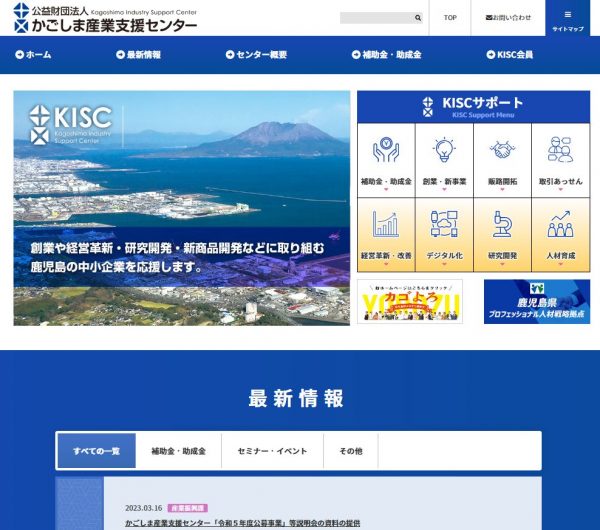Click the date 2023.03.16

click(x=143, y=508)
